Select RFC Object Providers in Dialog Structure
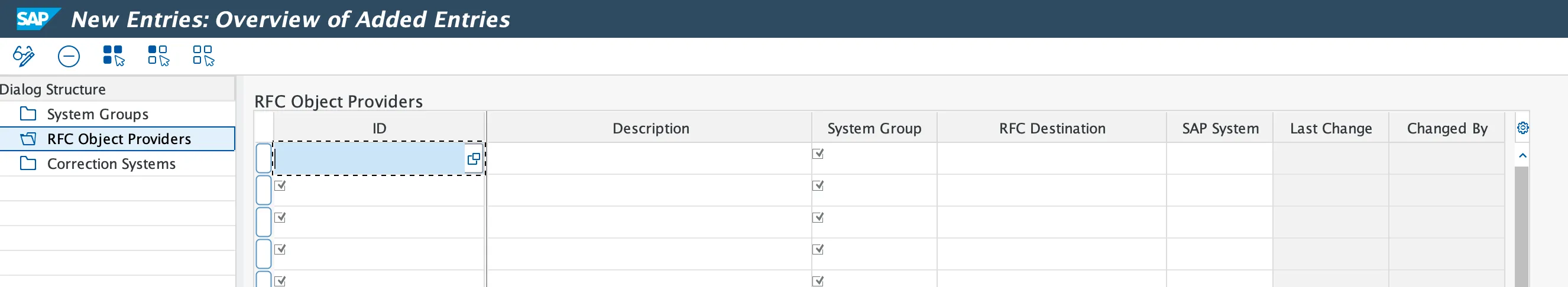The height and width of the screenshot is (287, 1568). [x=119, y=139]
